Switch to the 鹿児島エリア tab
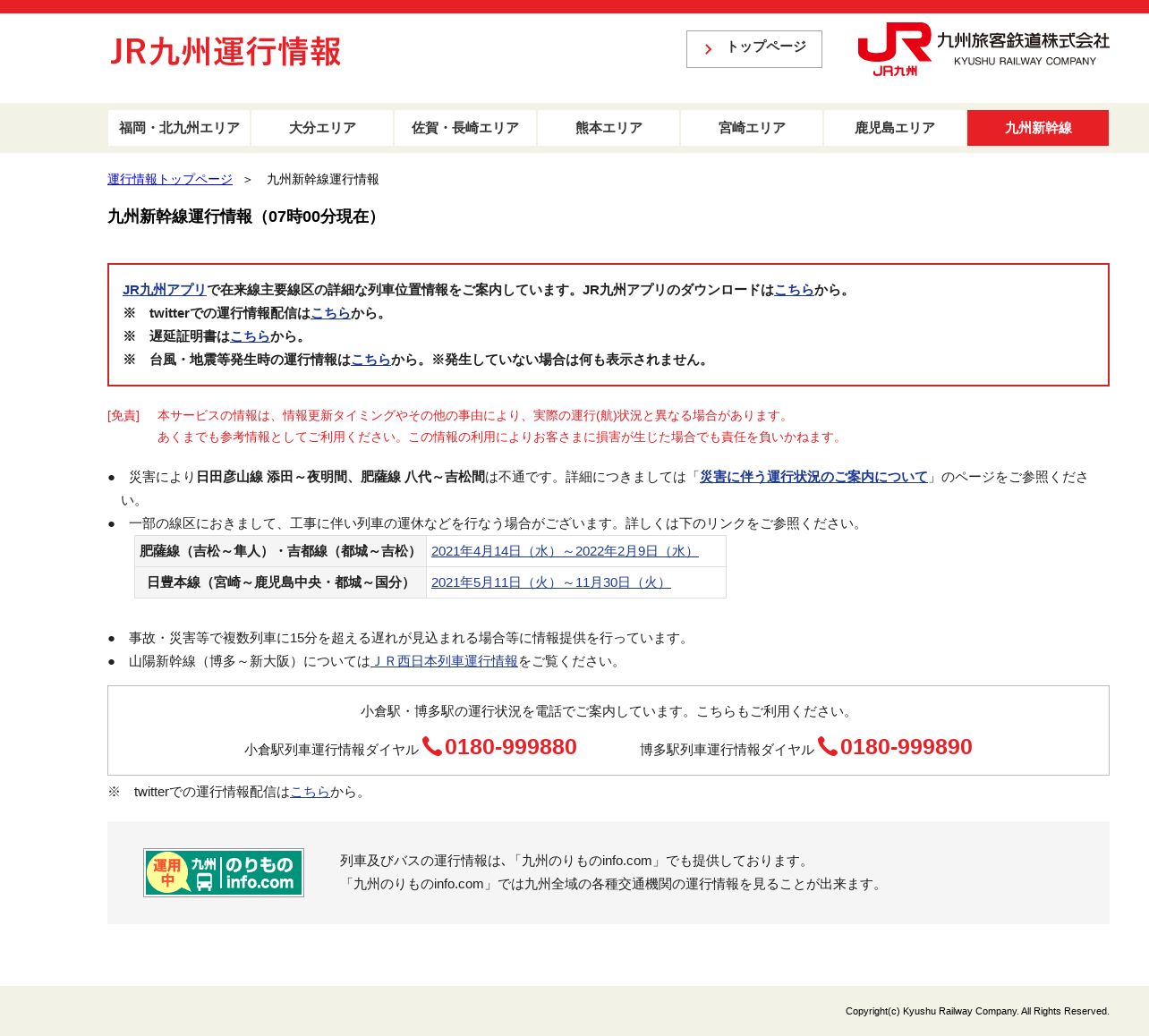This screenshot has height=1036, width=1149. click(x=895, y=128)
